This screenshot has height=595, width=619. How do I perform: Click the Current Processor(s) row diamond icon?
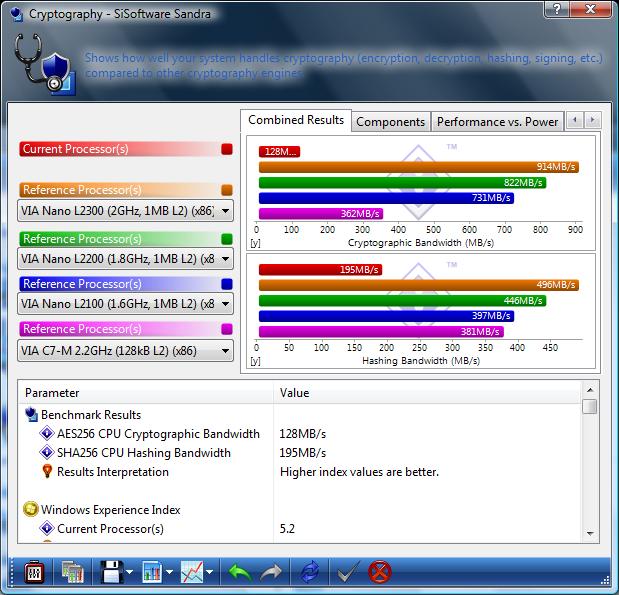(x=47, y=528)
